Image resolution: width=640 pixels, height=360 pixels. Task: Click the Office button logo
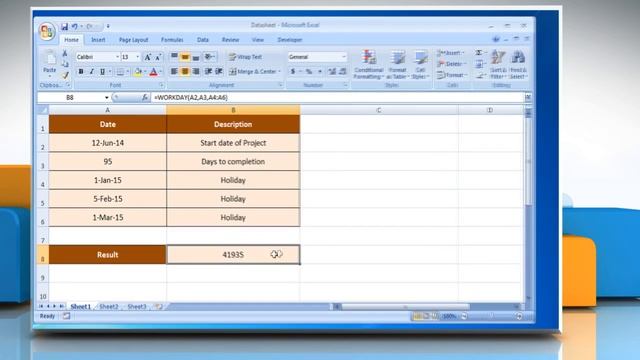47,31
